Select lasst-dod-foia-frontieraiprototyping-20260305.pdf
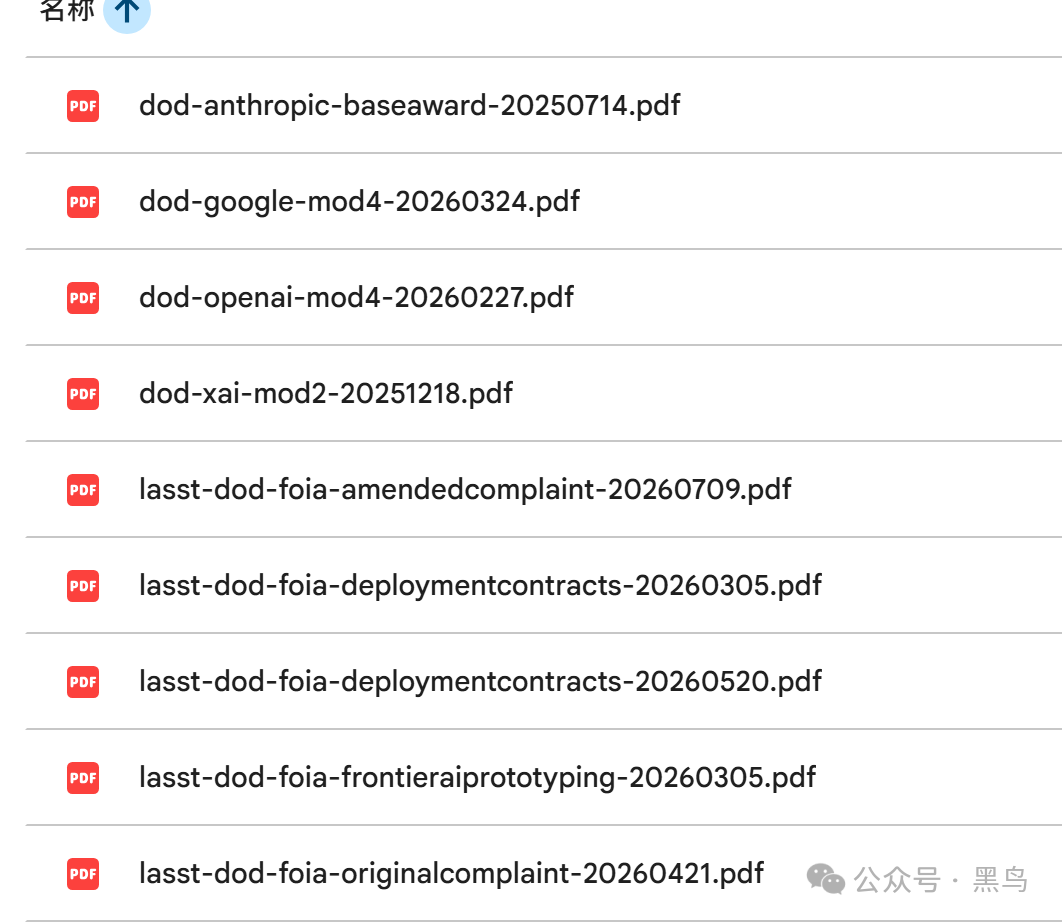This screenshot has height=922, width=1062. [477, 778]
